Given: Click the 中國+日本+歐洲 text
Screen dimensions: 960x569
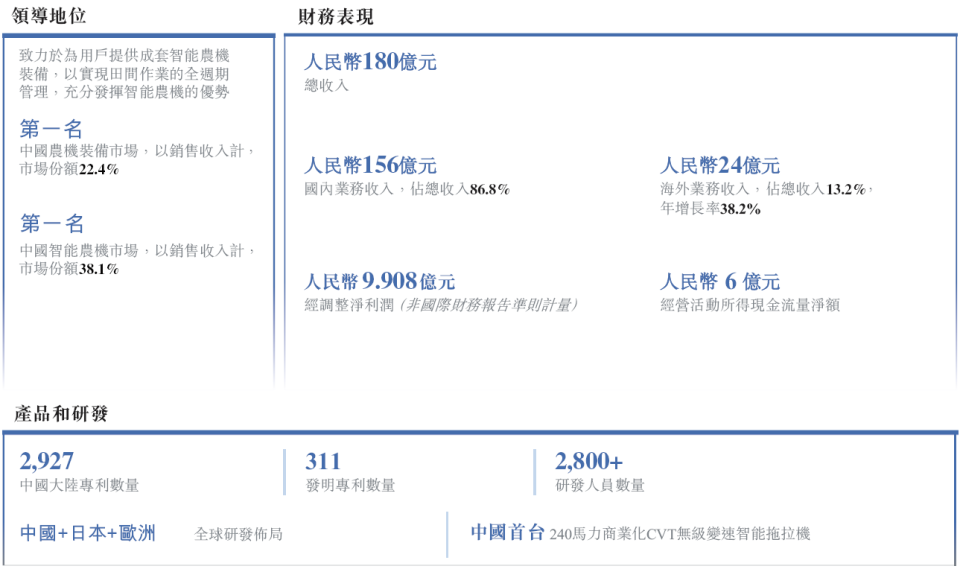Looking at the screenshot, I should point(88,533).
